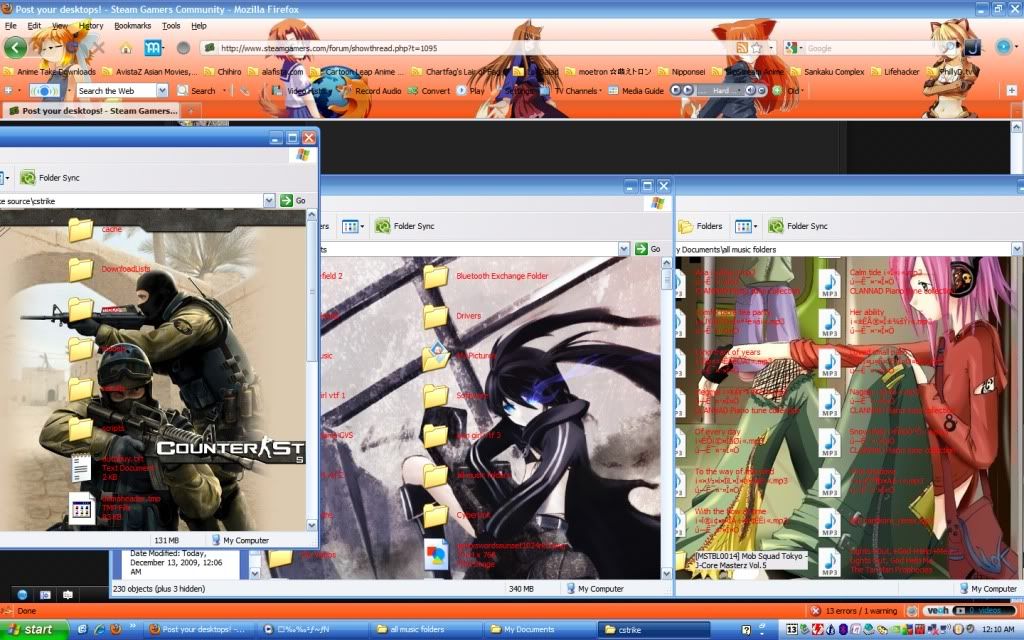Click Folder Sync in the cstrike window
1024x640 pixels.
(50, 177)
